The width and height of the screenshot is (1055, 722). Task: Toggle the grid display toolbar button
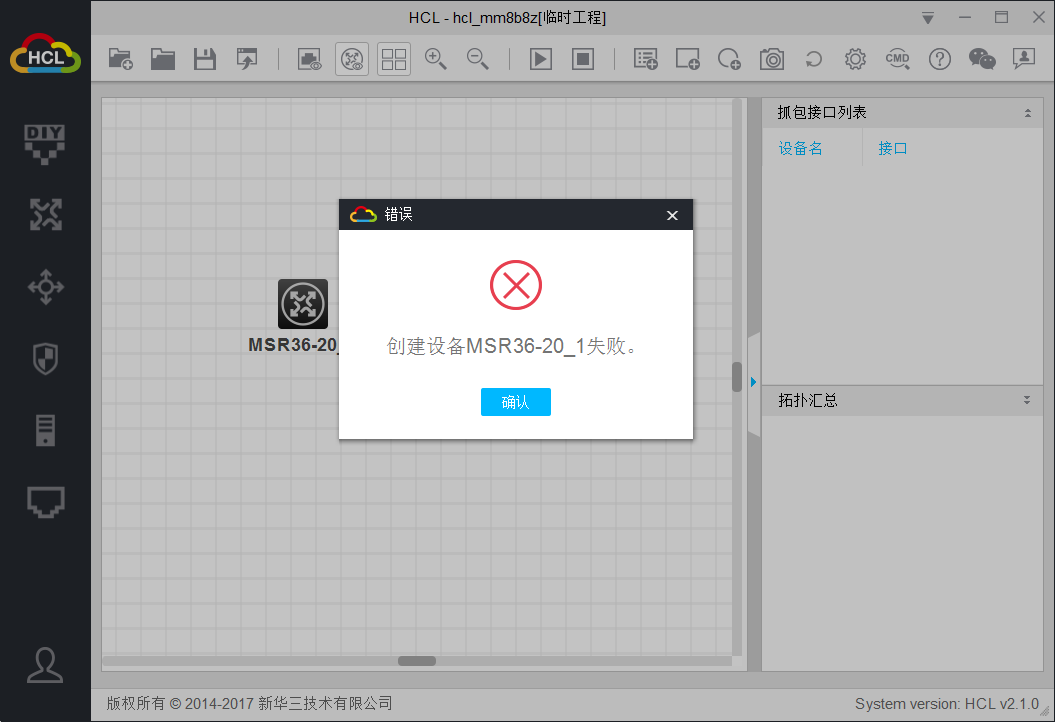click(394, 59)
